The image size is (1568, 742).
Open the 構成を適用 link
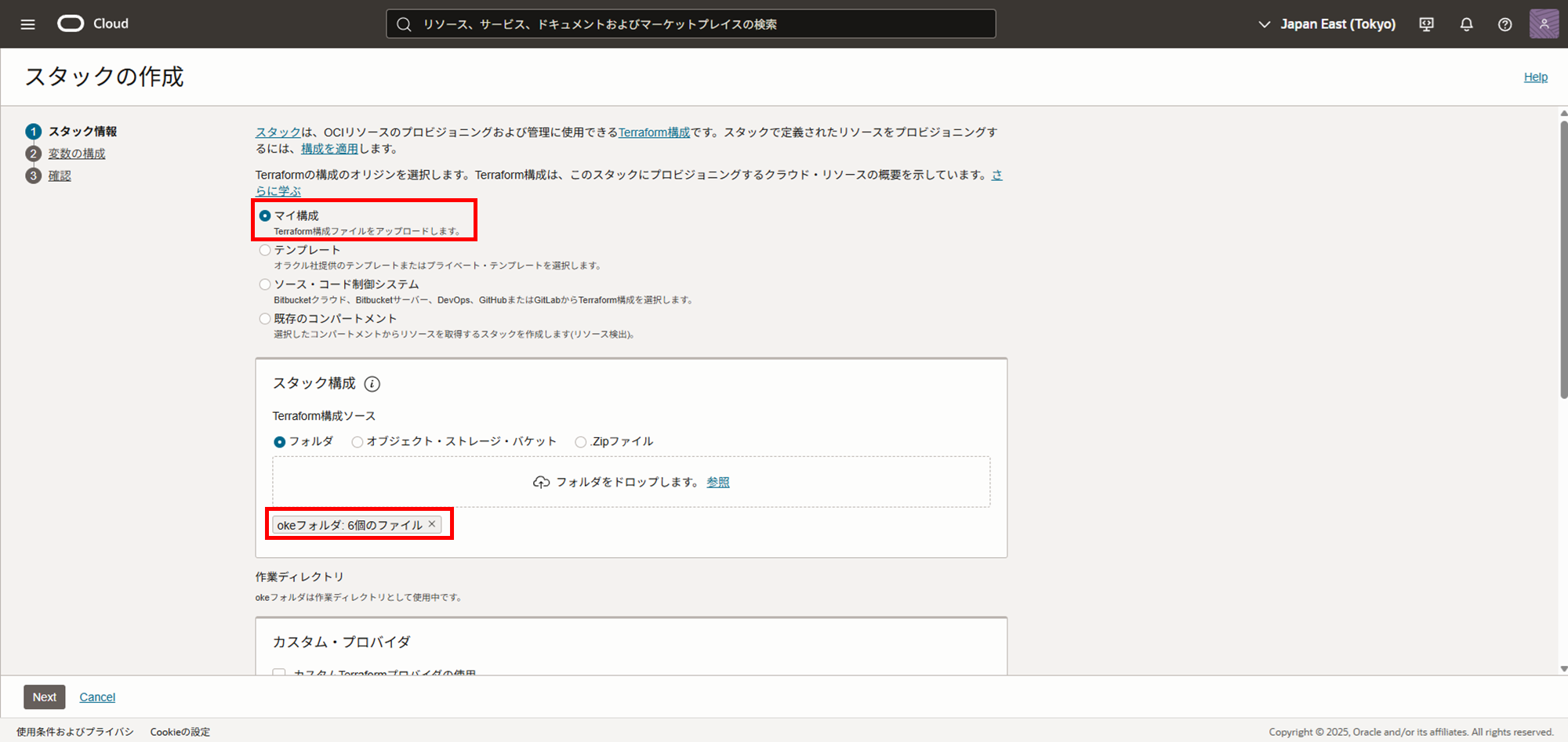coord(329,149)
